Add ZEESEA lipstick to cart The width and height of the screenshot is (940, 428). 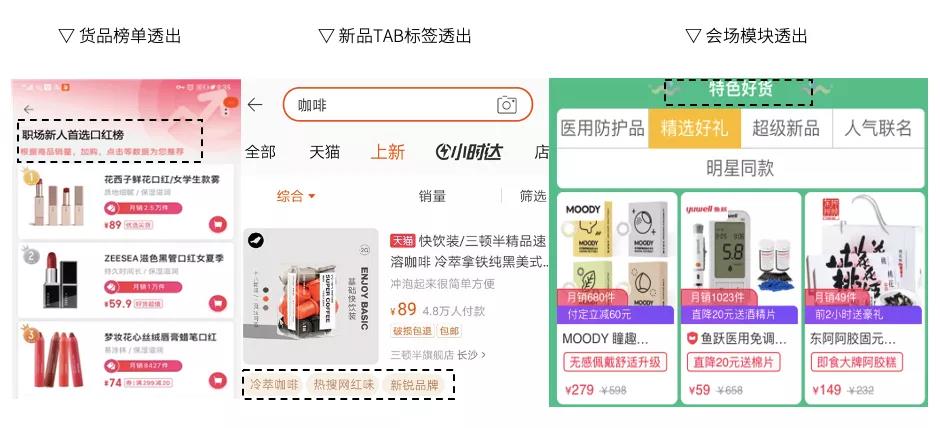(218, 303)
